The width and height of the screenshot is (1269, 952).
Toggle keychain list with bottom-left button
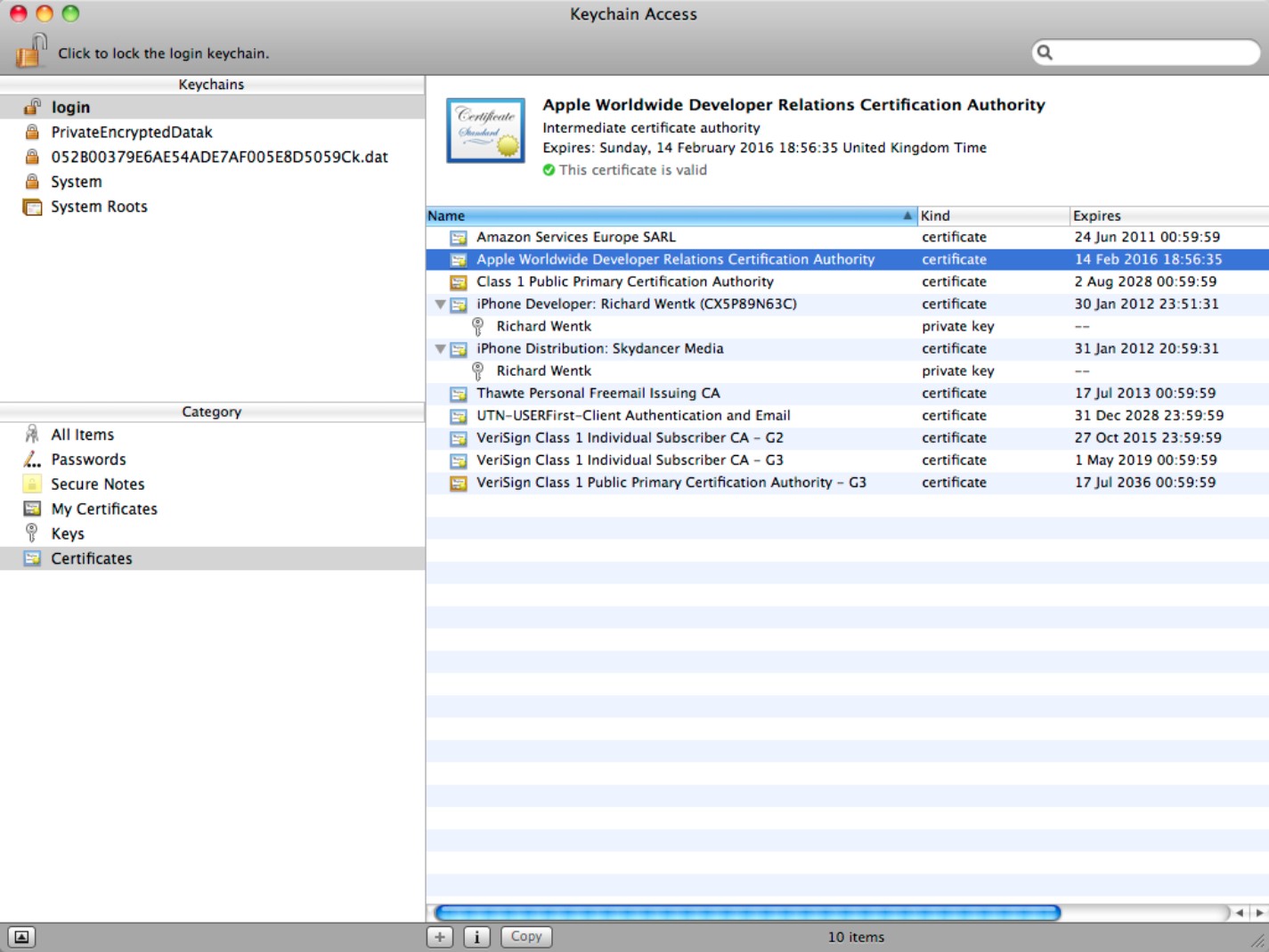click(21, 937)
